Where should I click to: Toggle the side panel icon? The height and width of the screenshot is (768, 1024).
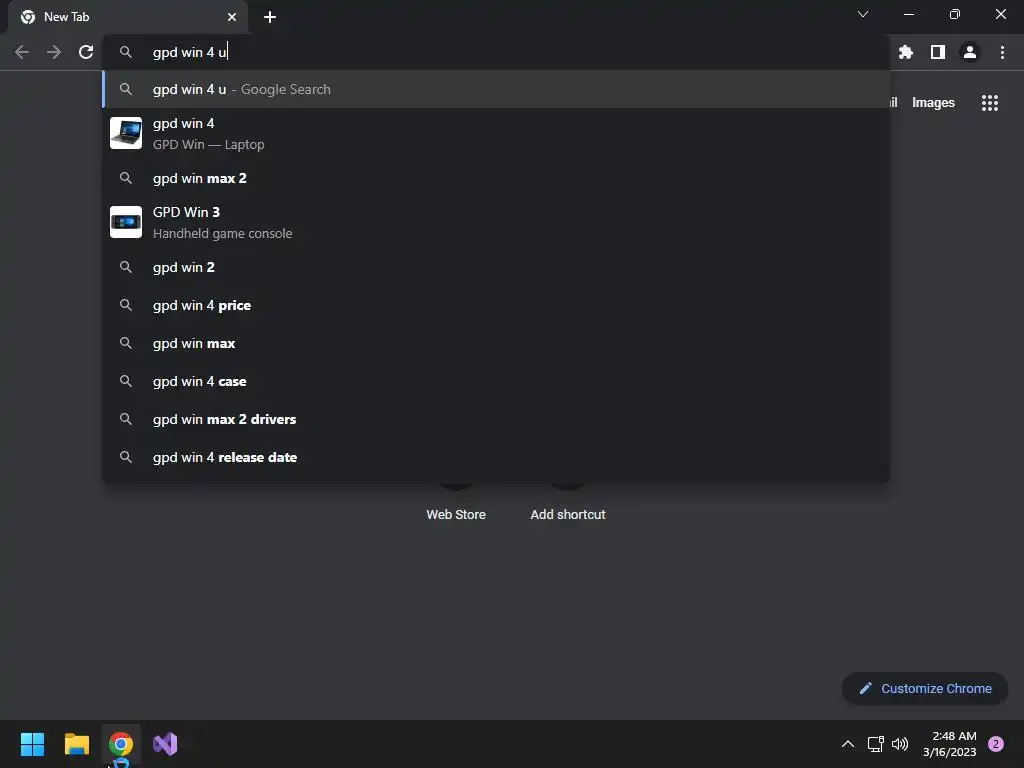pyautogui.click(x=938, y=52)
